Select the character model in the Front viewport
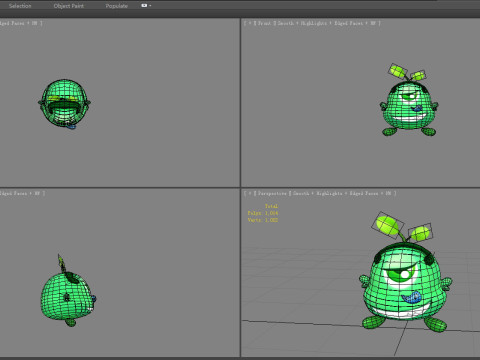 (409, 108)
